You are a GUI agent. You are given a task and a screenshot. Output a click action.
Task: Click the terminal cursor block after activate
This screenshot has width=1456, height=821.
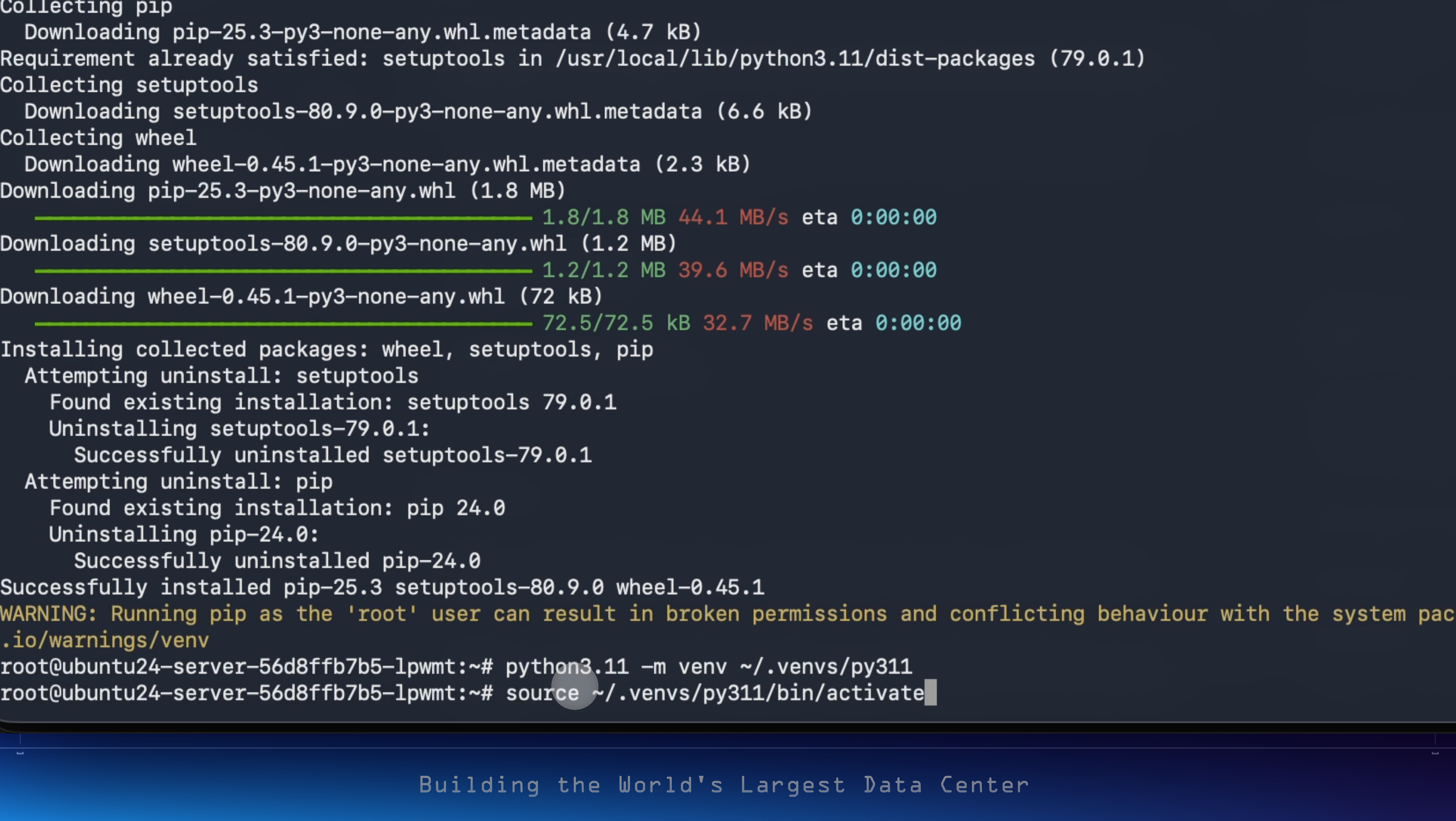pos(931,693)
